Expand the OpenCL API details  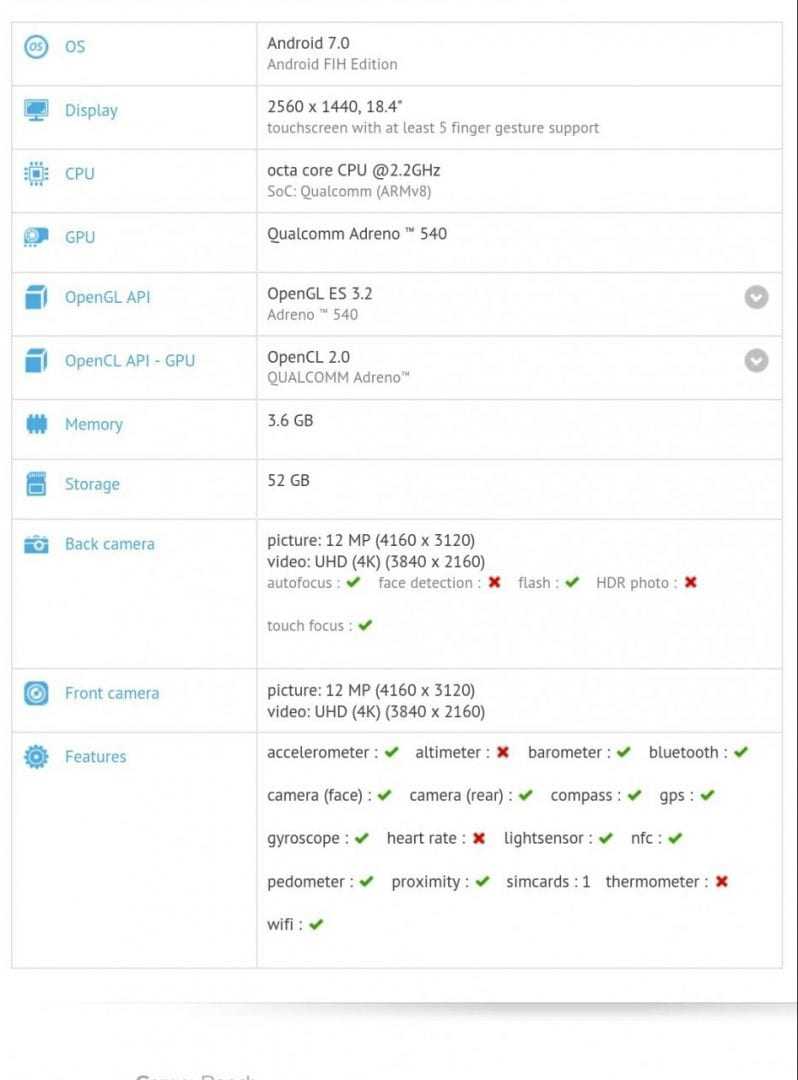pyautogui.click(x=756, y=361)
